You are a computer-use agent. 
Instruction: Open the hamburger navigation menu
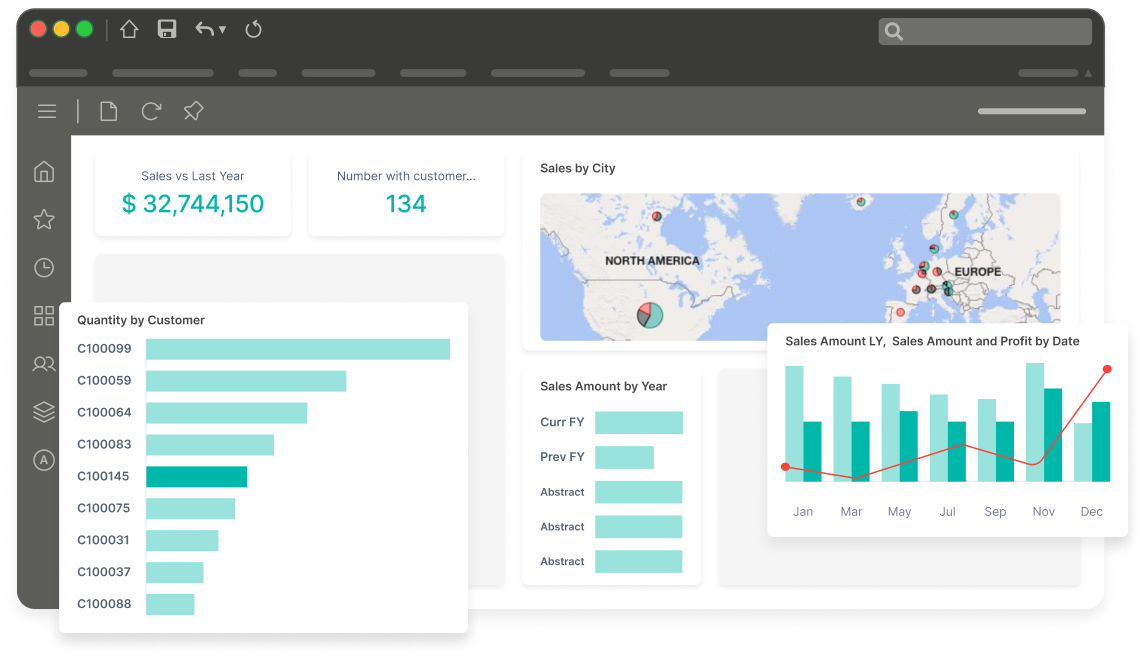[46, 111]
